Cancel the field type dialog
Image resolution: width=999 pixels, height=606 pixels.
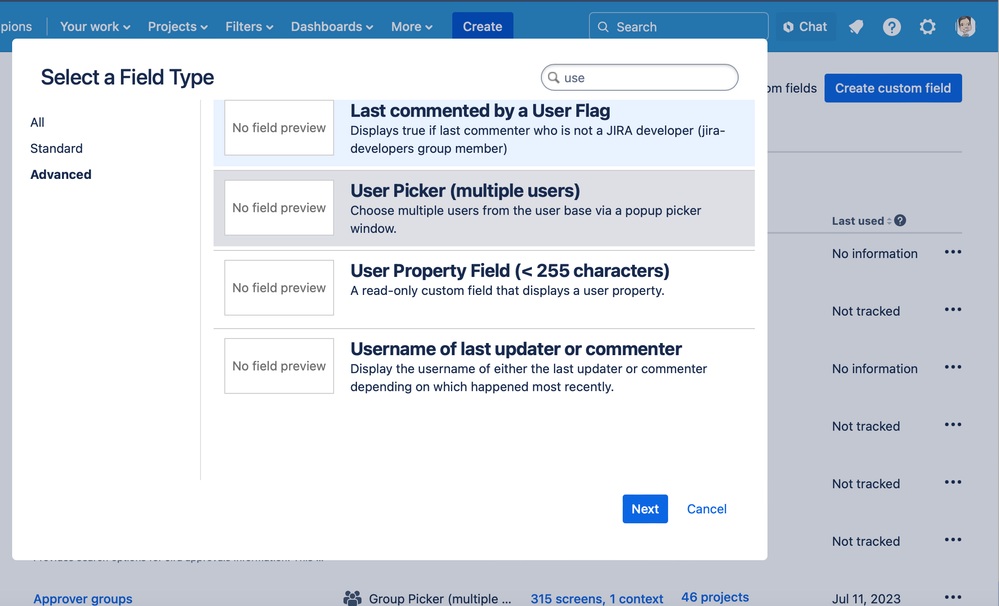pyautogui.click(x=707, y=509)
